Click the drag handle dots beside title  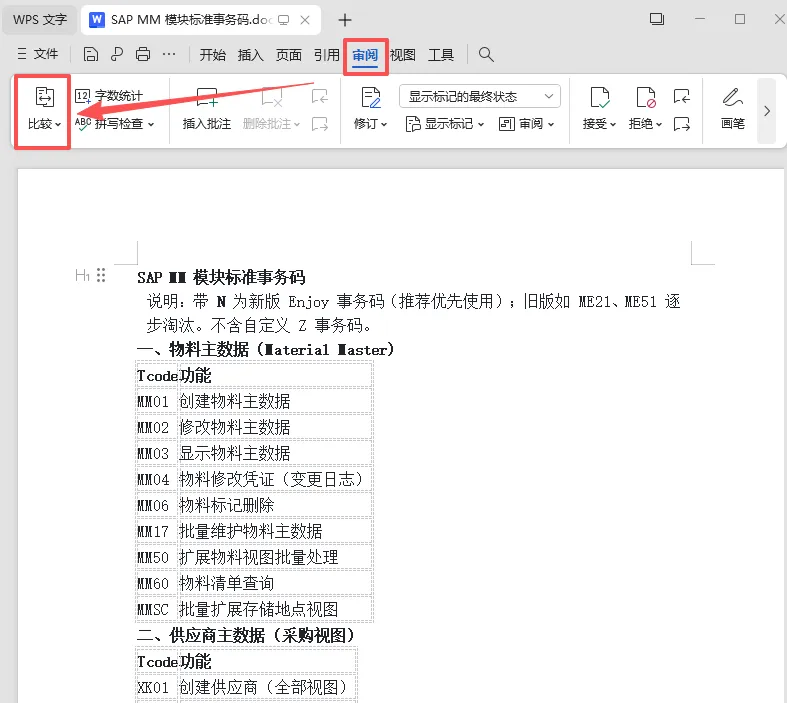click(x=101, y=275)
